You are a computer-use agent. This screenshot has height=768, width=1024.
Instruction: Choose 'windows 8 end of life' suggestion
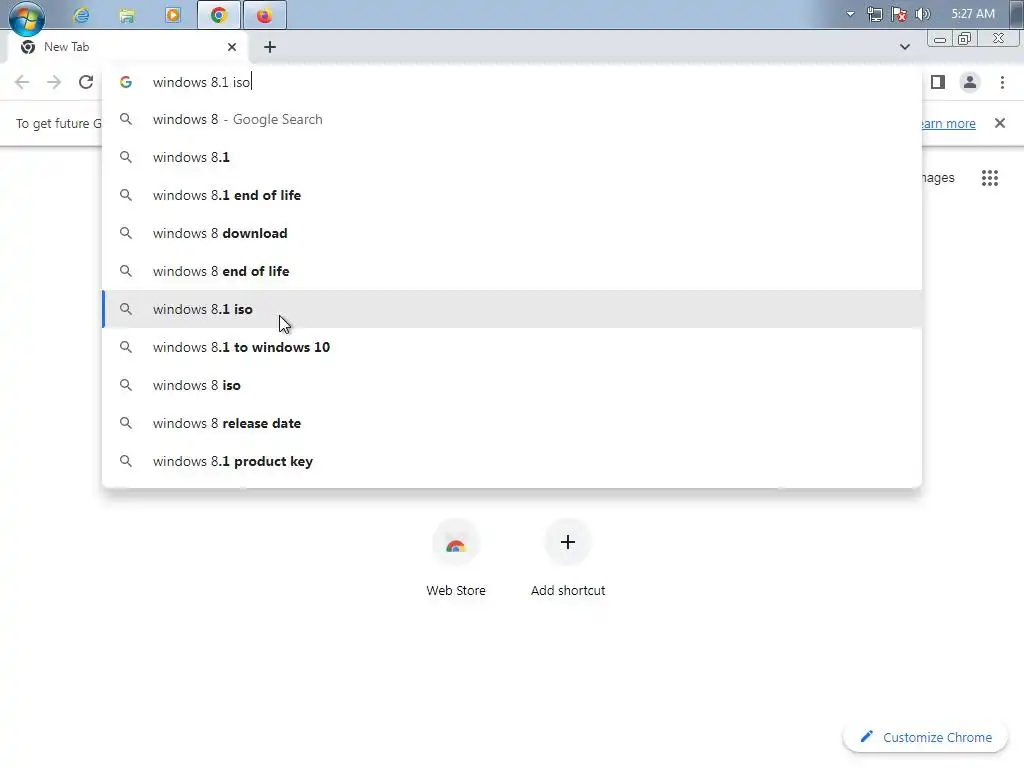[x=512, y=271]
